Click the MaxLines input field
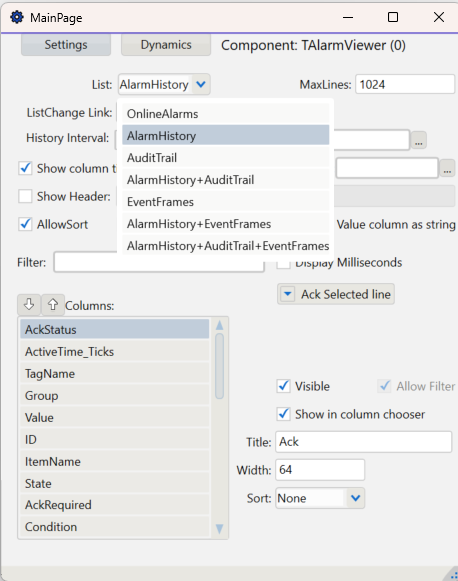This screenshot has width=458, height=581. 405,84
